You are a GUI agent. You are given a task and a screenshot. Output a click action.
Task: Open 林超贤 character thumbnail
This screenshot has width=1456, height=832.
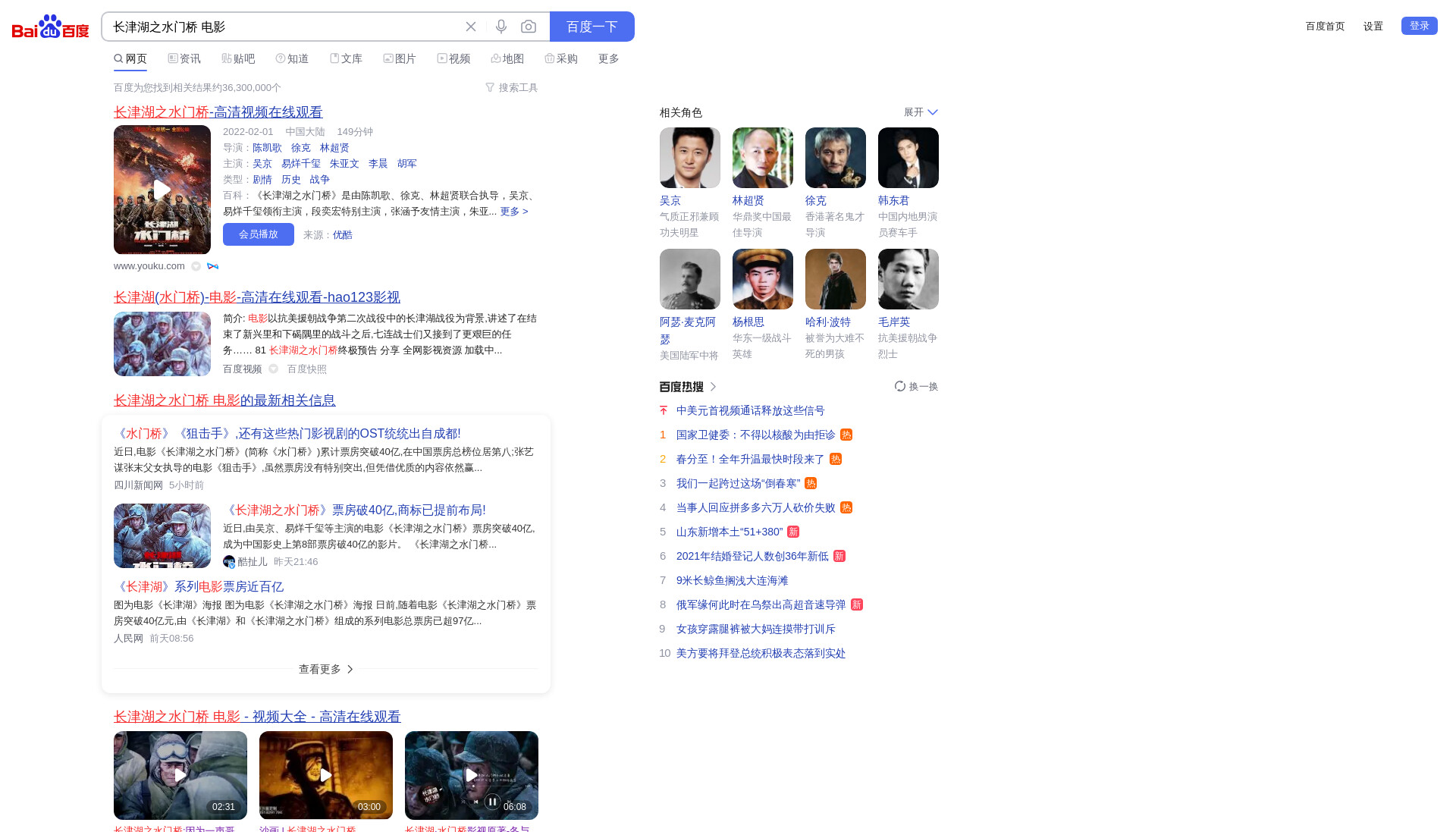coord(763,158)
